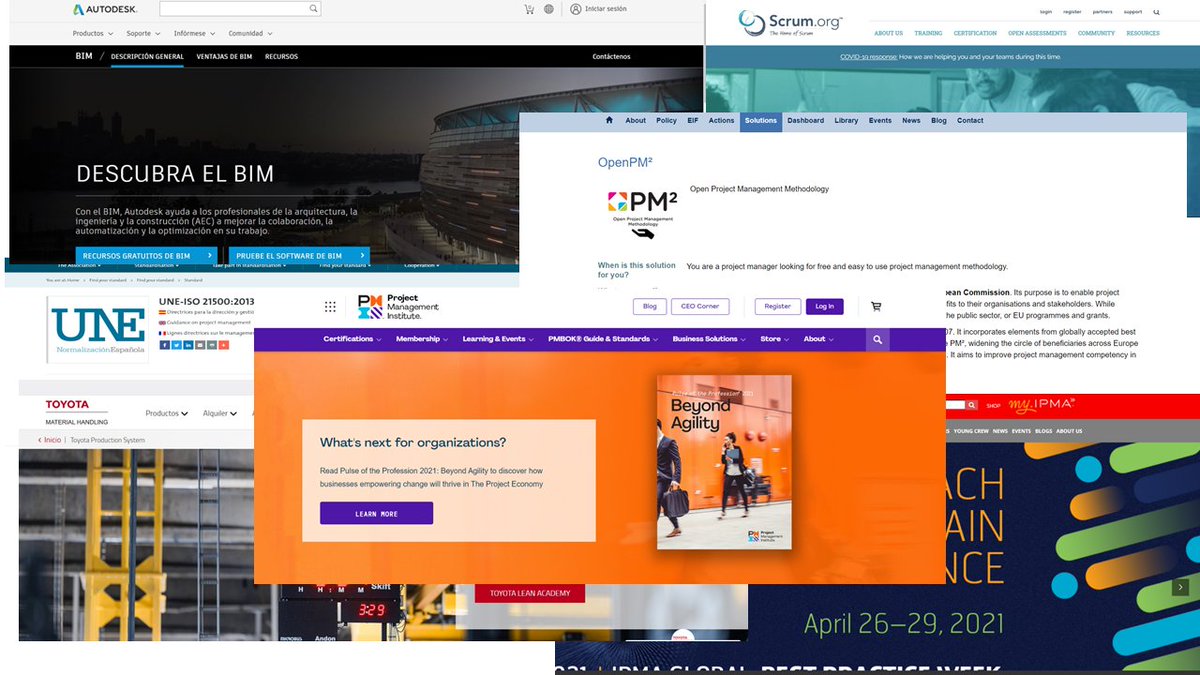Click the search magnifier in Autodesk search box
The height and width of the screenshot is (675, 1200).
coord(313,9)
